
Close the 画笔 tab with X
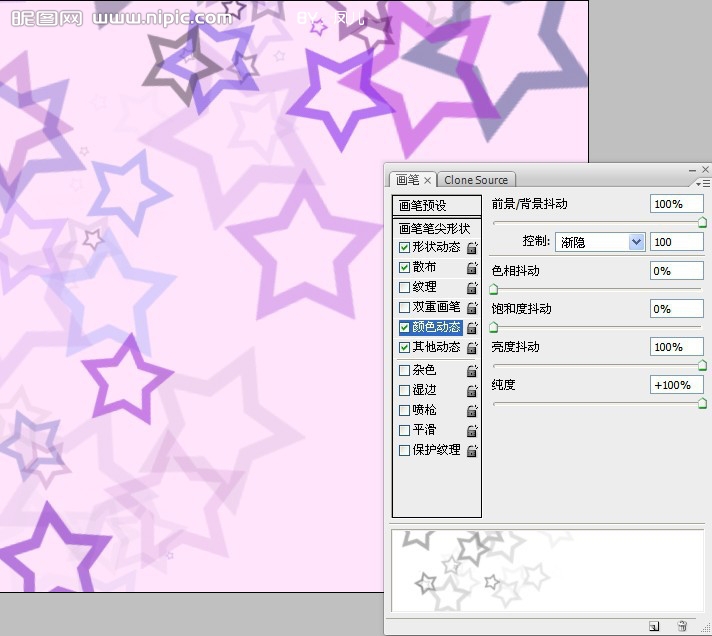tap(427, 181)
